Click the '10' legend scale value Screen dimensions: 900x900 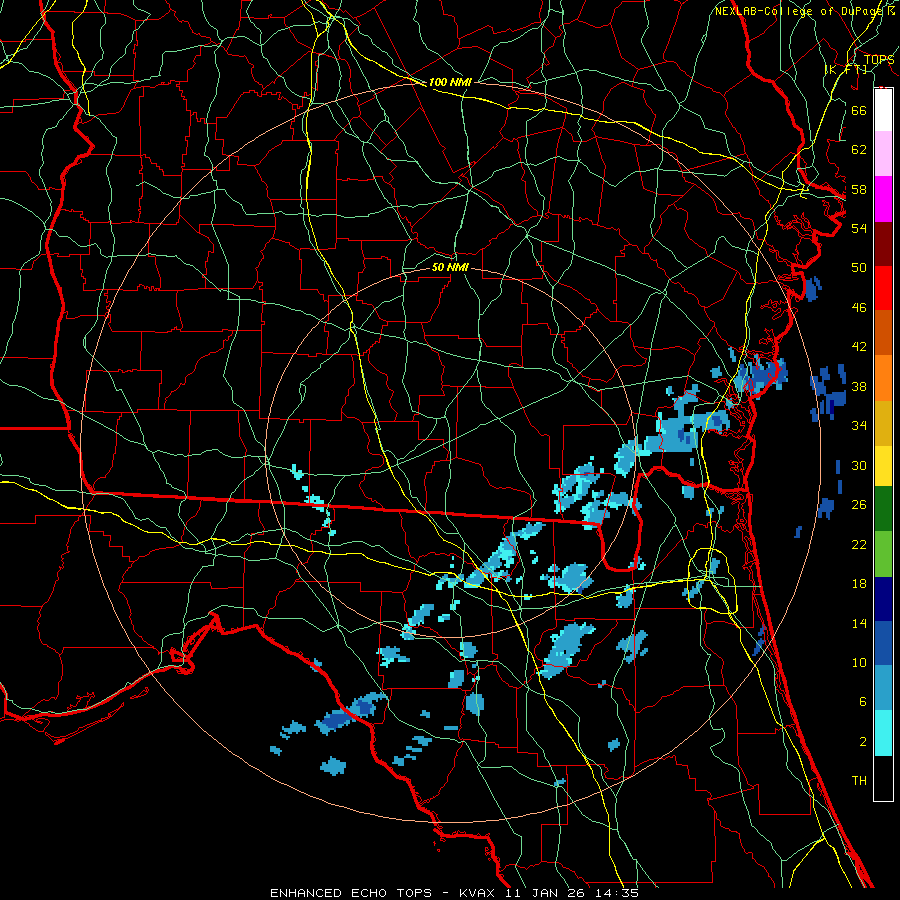[859, 662]
